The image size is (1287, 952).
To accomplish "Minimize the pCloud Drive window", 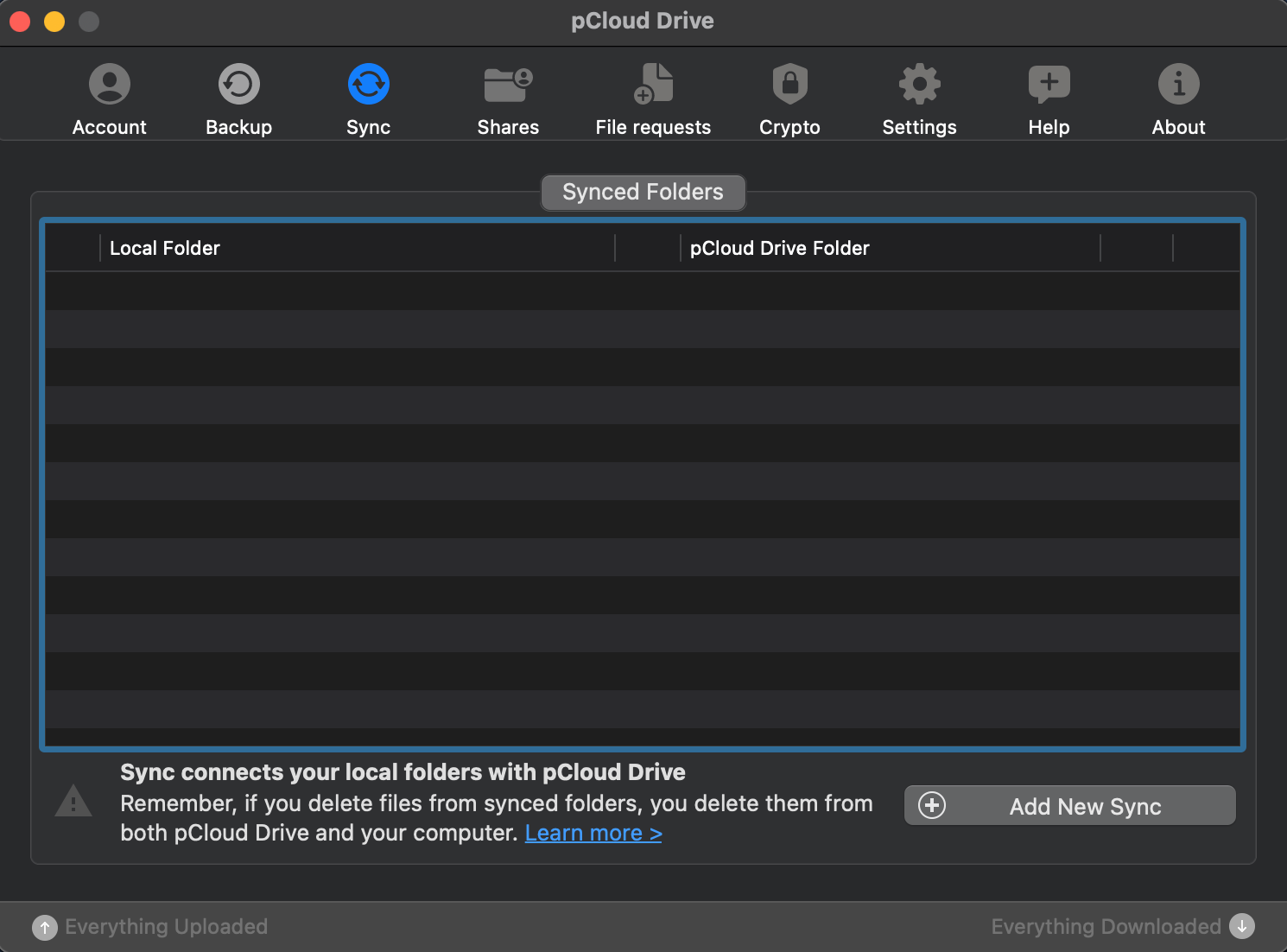I will point(54,21).
